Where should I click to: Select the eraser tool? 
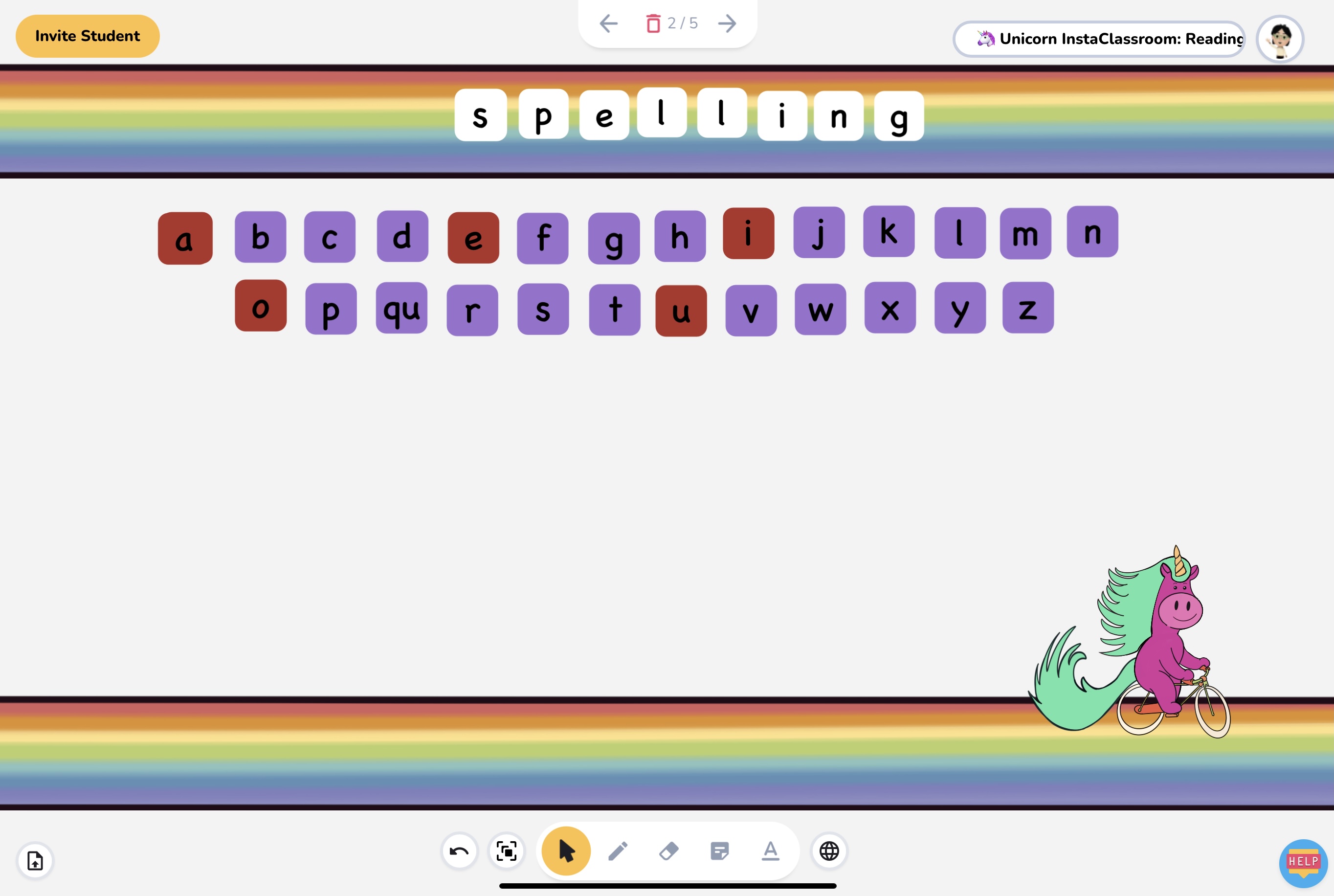tap(669, 851)
